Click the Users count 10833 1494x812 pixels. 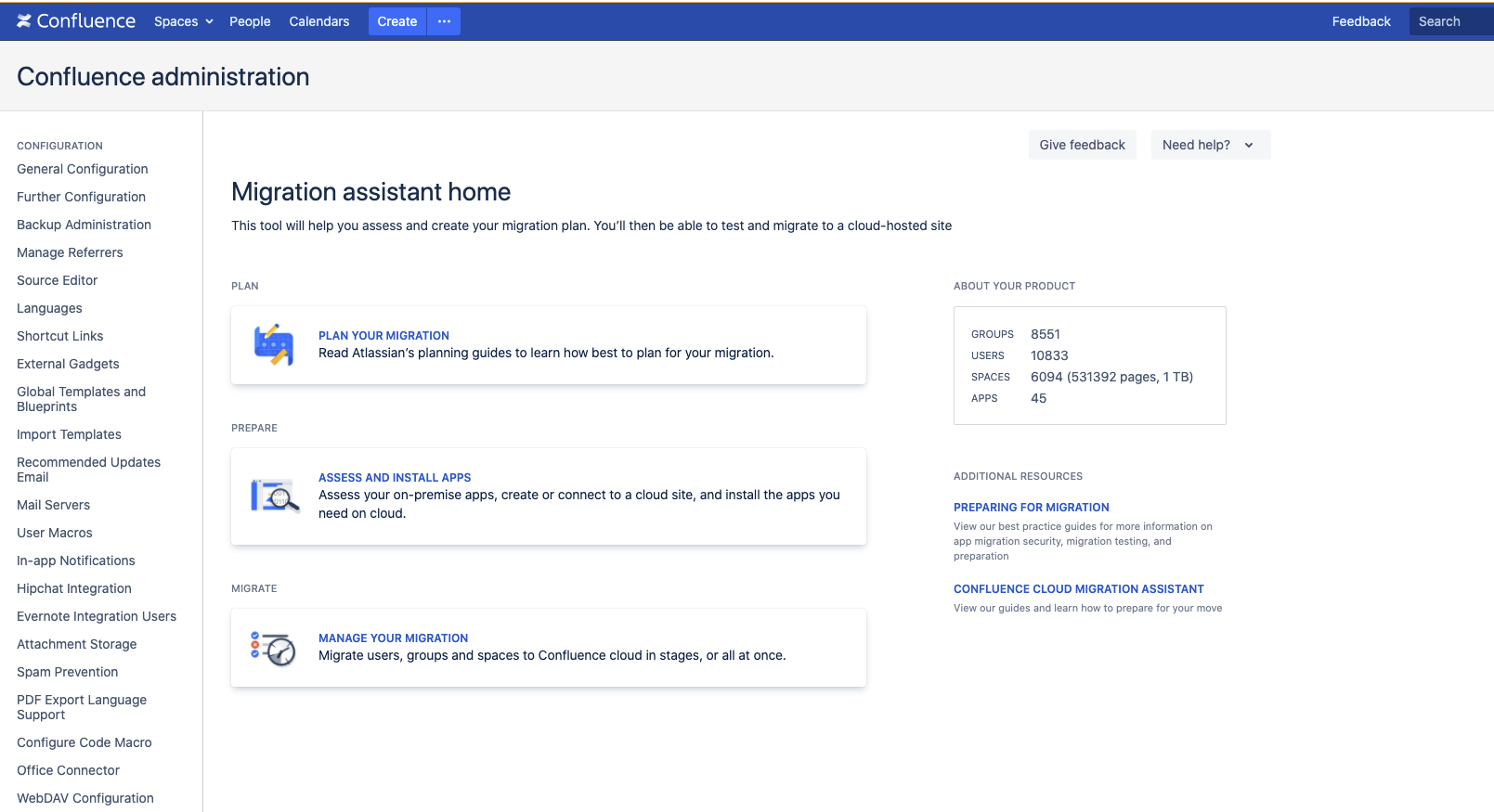[x=1049, y=355]
